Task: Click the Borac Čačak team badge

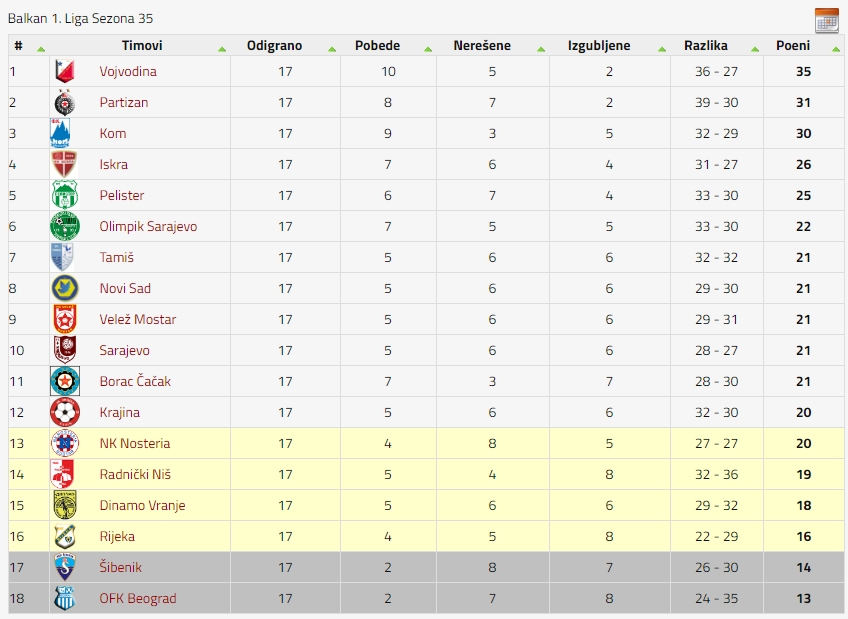Action: [64, 381]
